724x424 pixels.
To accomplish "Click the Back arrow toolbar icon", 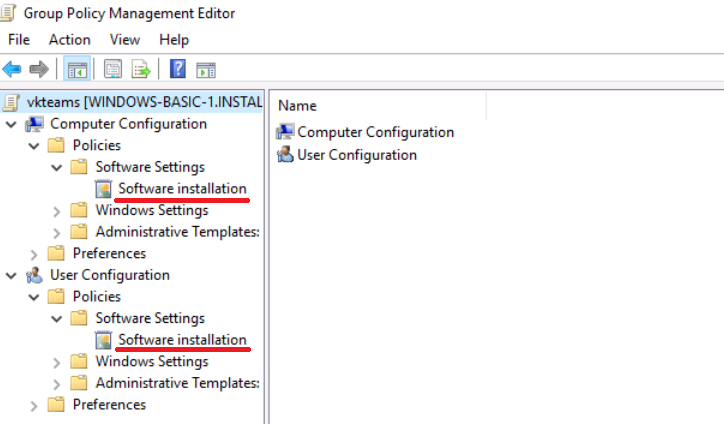I will click(x=12, y=69).
